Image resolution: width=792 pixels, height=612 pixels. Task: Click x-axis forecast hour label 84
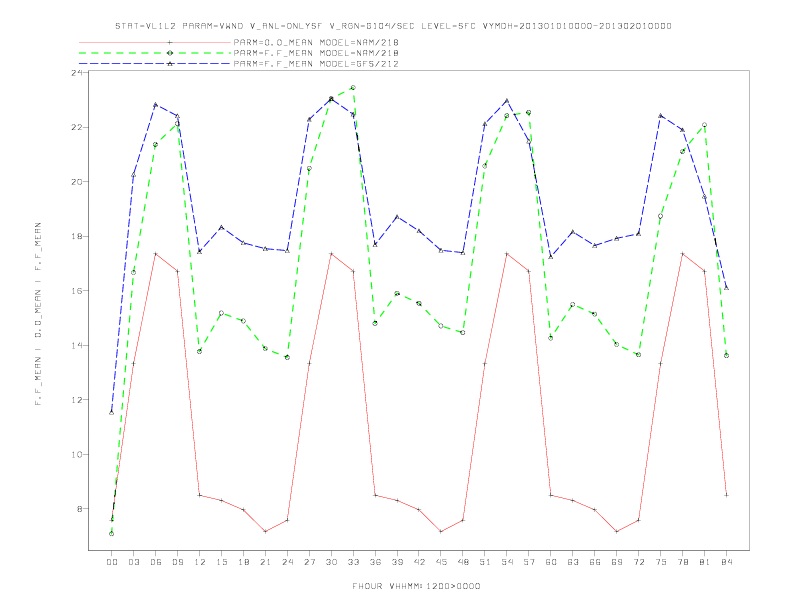726,562
